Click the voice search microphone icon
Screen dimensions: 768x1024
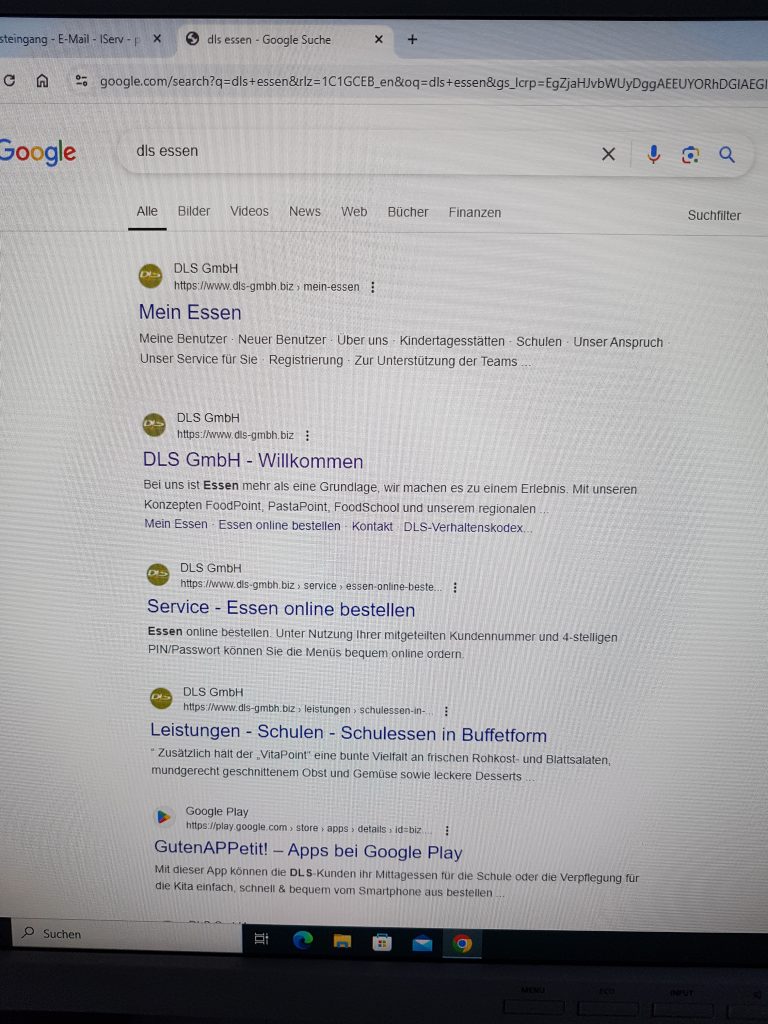[x=653, y=154]
